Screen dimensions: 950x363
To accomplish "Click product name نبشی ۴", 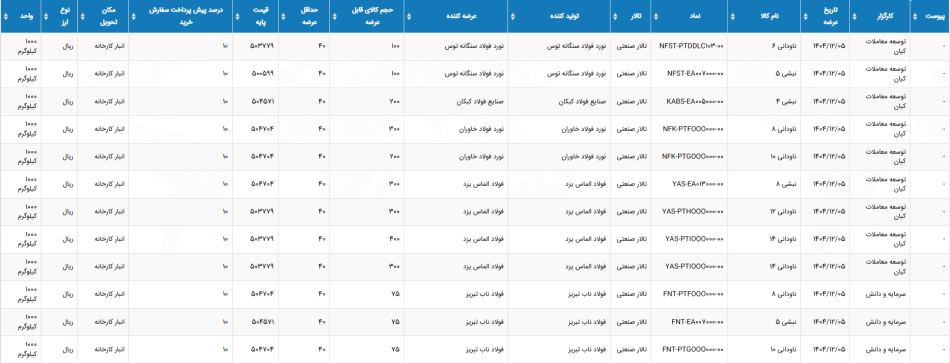I will pos(785,102).
